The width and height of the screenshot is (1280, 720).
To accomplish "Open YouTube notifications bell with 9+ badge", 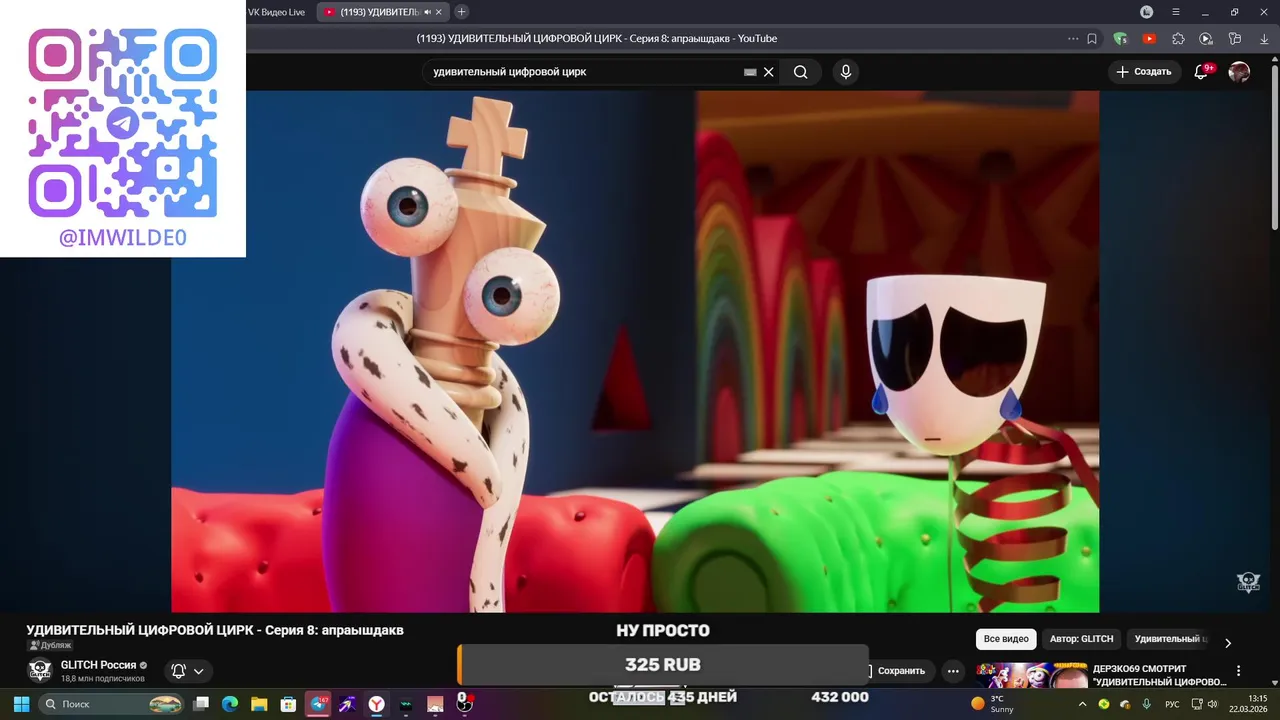I will tap(1202, 72).
